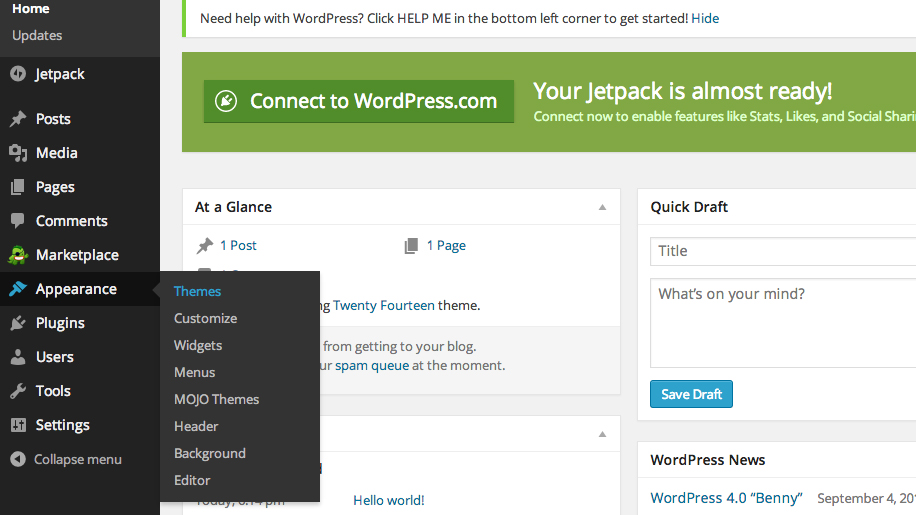The image size is (916, 515).
Task: Open Editor in Appearance submenu
Action: 192,480
